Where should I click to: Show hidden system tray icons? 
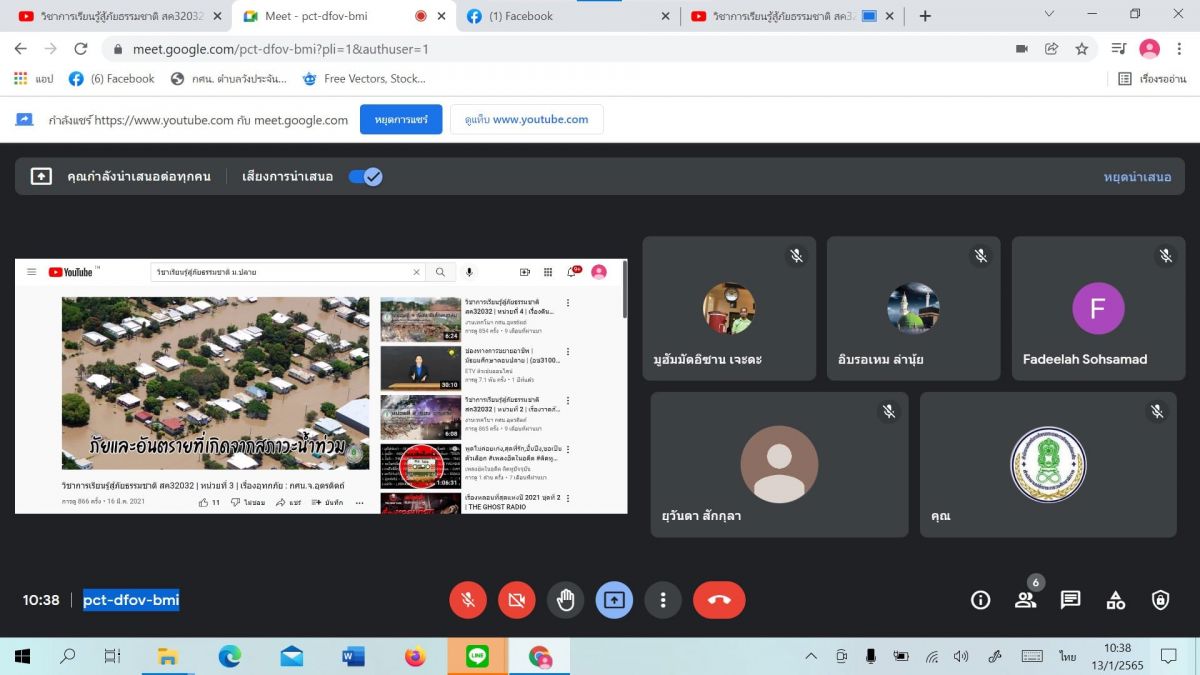coord(811,656)
